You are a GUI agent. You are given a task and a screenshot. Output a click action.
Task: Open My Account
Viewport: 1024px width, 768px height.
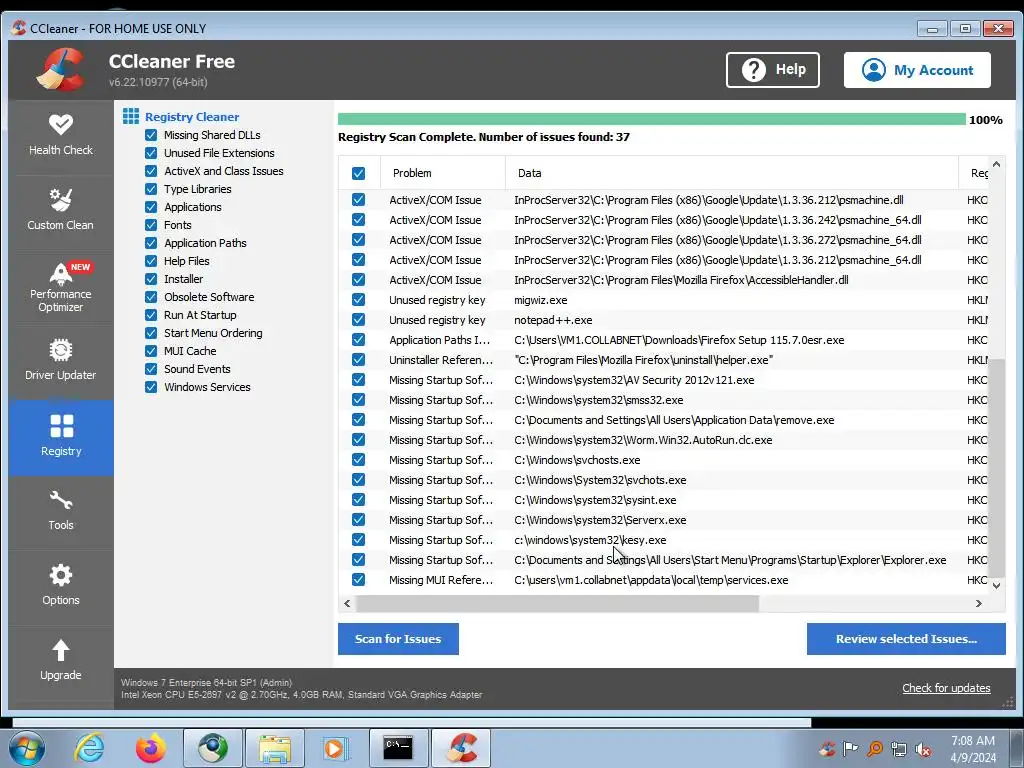tap(917, 70)
